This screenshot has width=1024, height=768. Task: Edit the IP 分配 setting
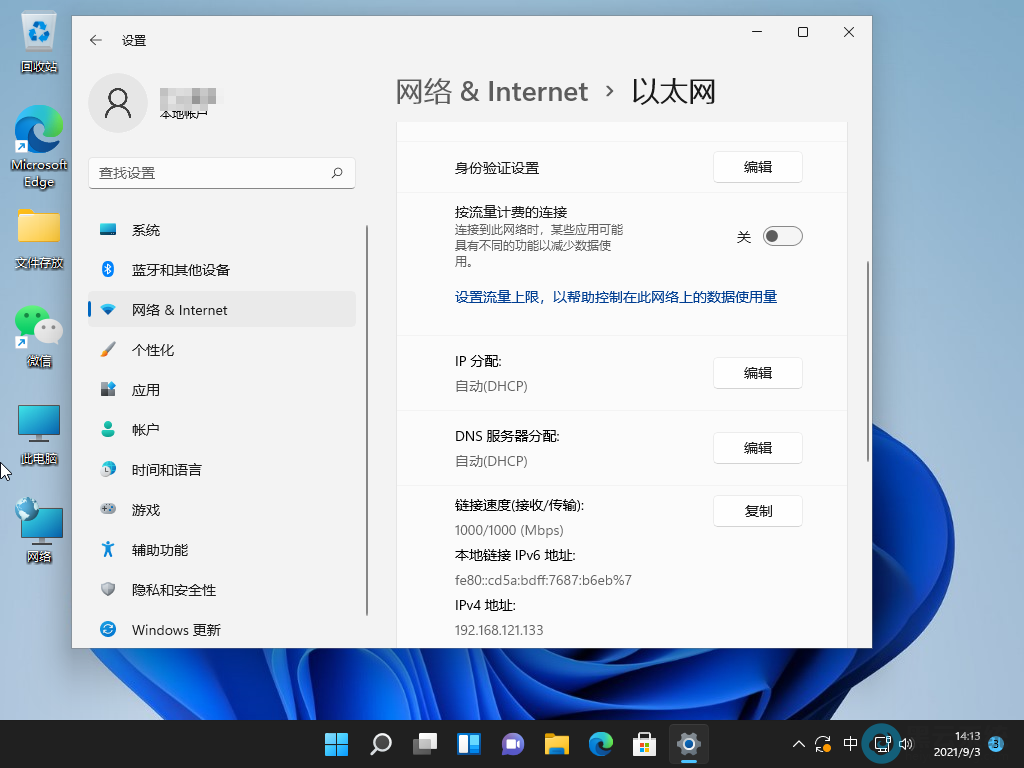pos(757,373)
